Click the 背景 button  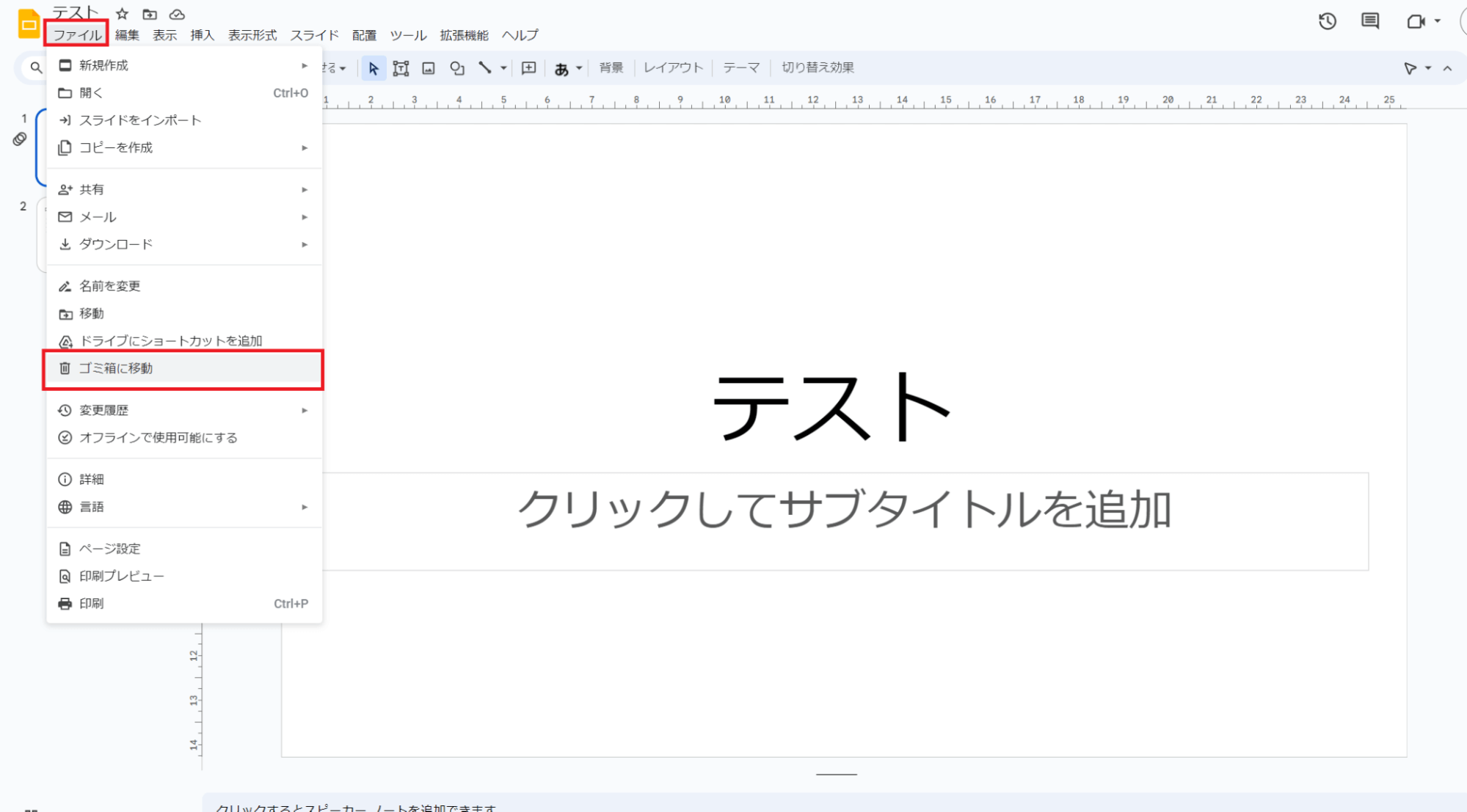(611, 67)
